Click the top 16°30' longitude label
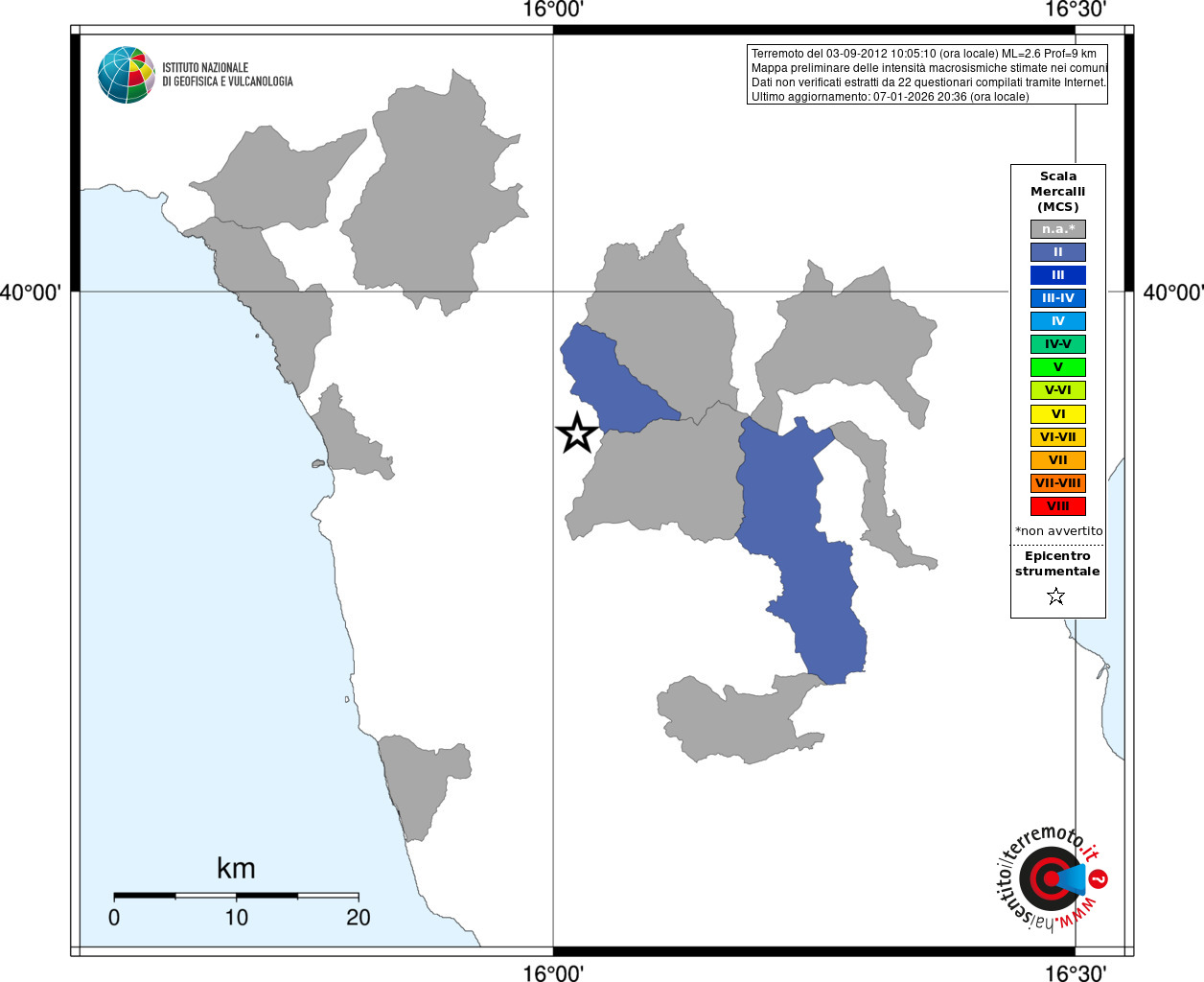Viewport: 1204px width, 982px height. [1076, 11]
